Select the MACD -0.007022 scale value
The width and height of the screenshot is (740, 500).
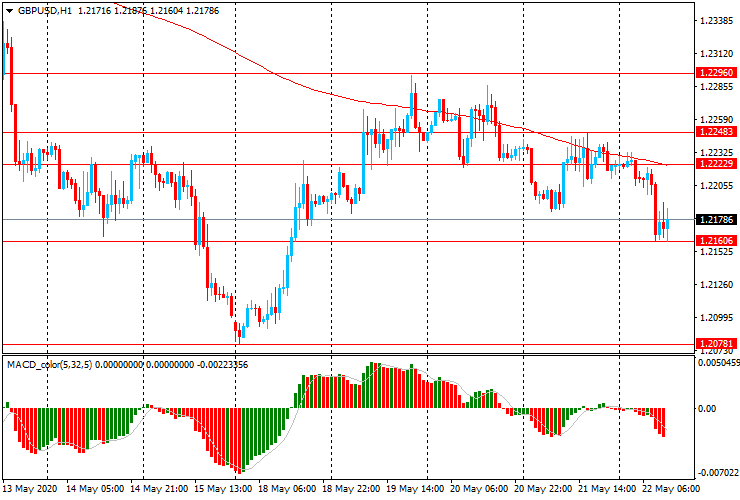click(x=718, y=473)
